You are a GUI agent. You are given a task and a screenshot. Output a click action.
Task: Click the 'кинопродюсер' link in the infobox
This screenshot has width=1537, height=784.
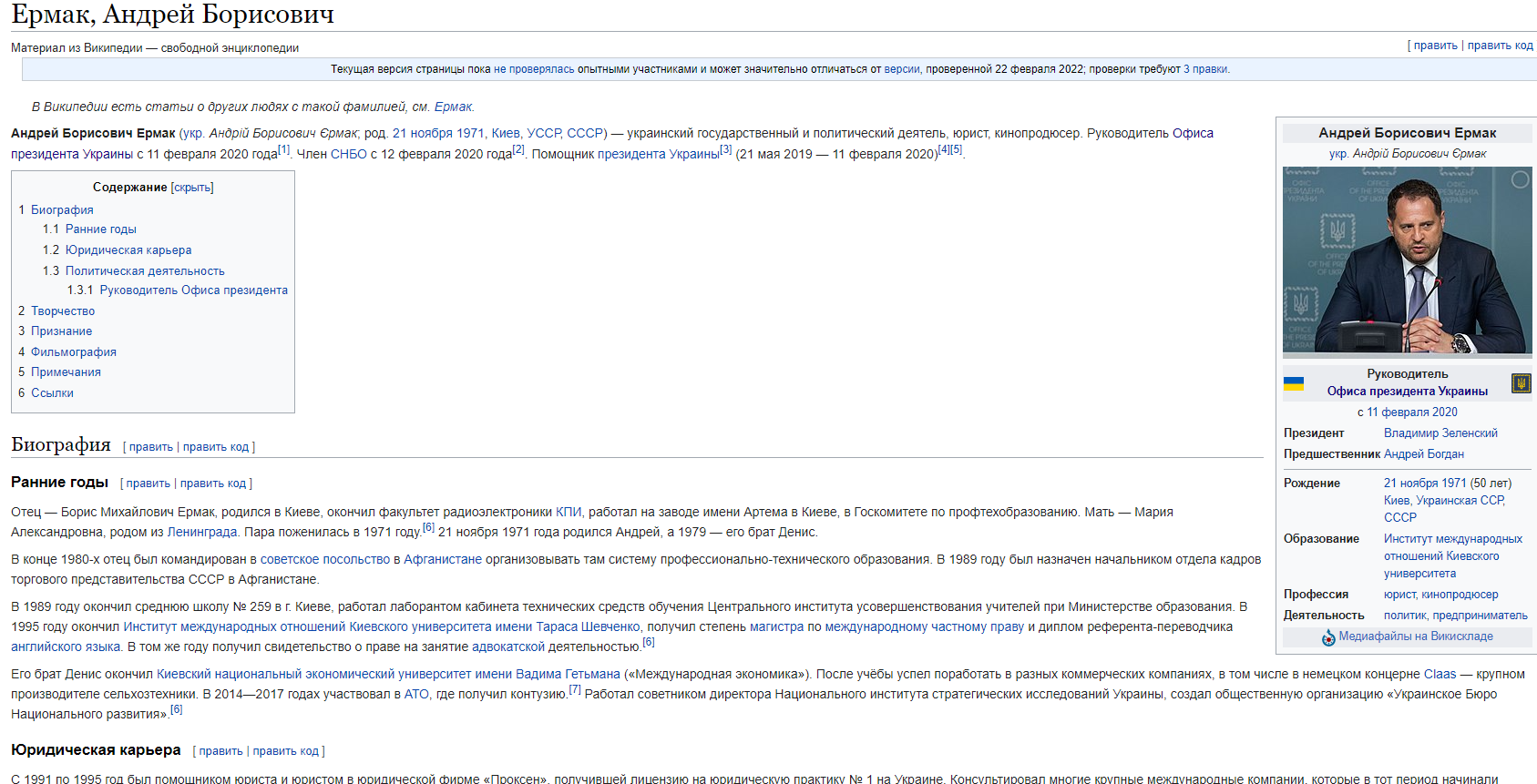1460,595
